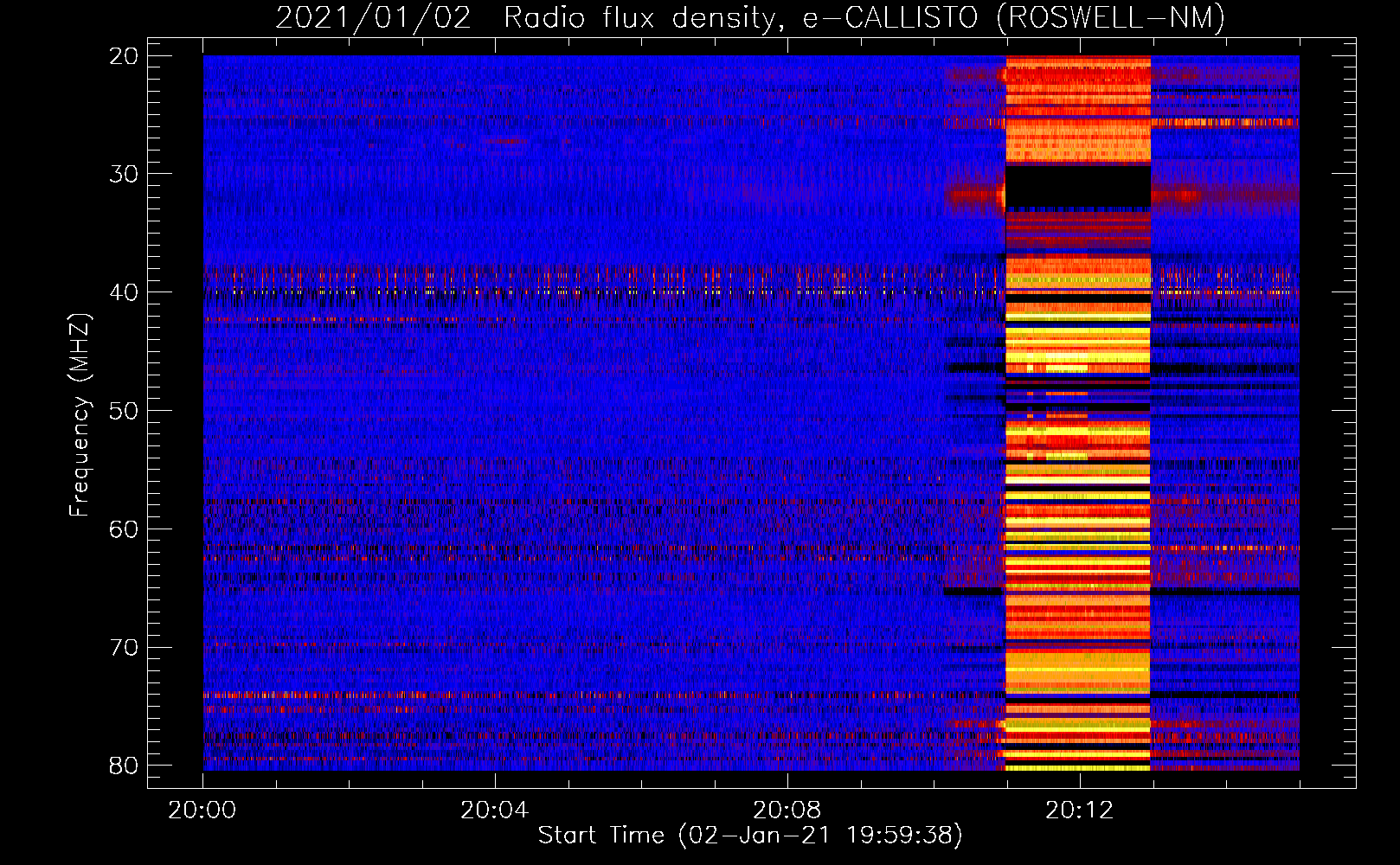Click the frequency axis label 20
This screenshot has height=865, width=1400.
tap(124, 56)
